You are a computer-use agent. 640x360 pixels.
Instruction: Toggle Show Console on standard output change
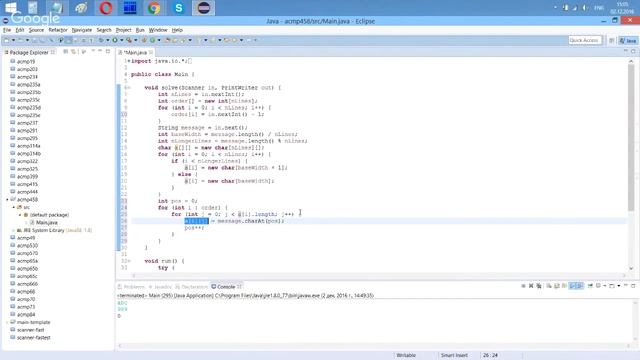tap(572, 286)
